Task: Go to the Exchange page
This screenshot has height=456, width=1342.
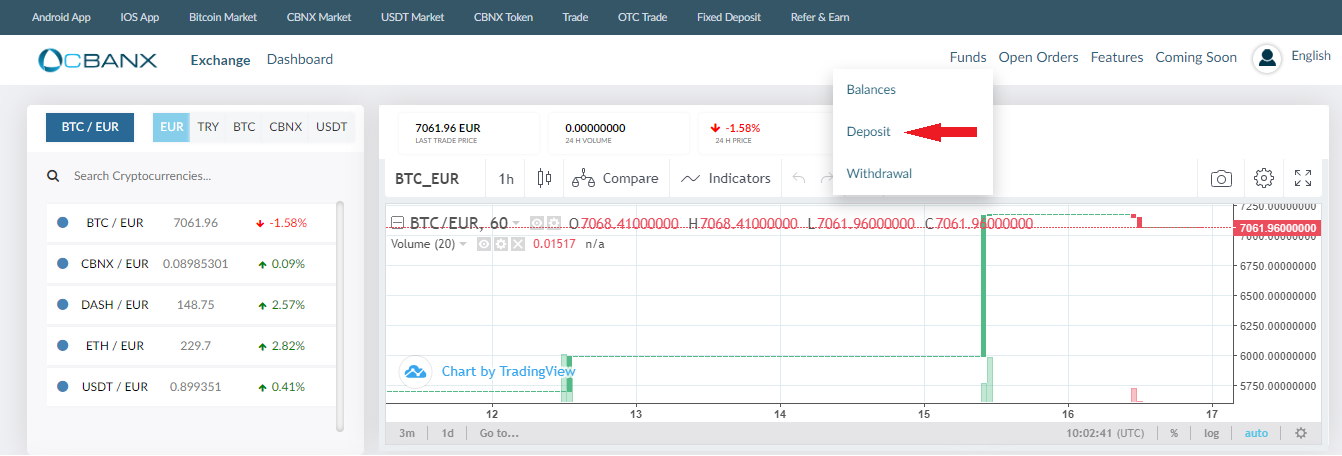Action: pos(220,60)
